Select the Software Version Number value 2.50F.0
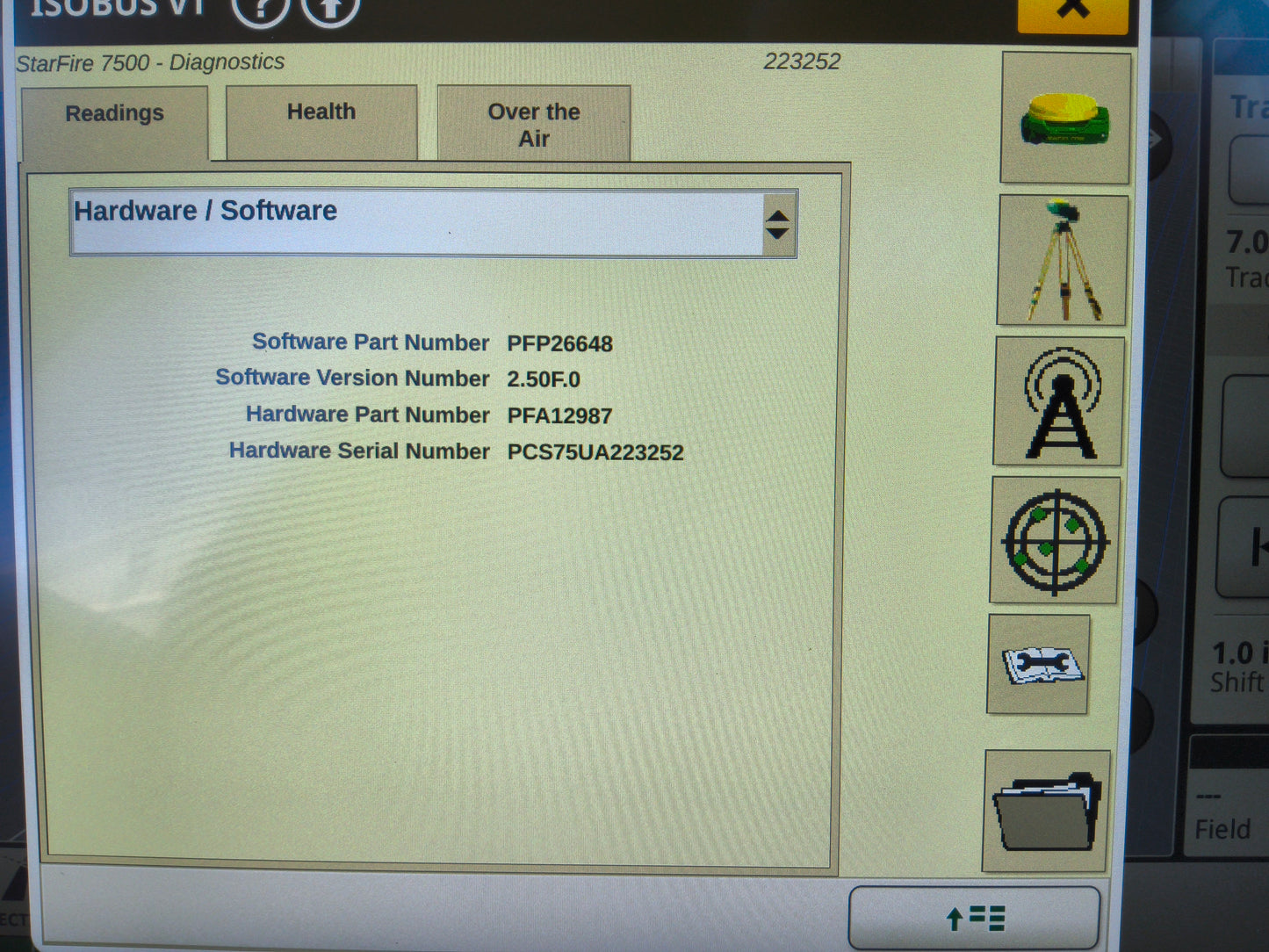The height and width of the screenshot is (952, 1269). tap(544, 379)
